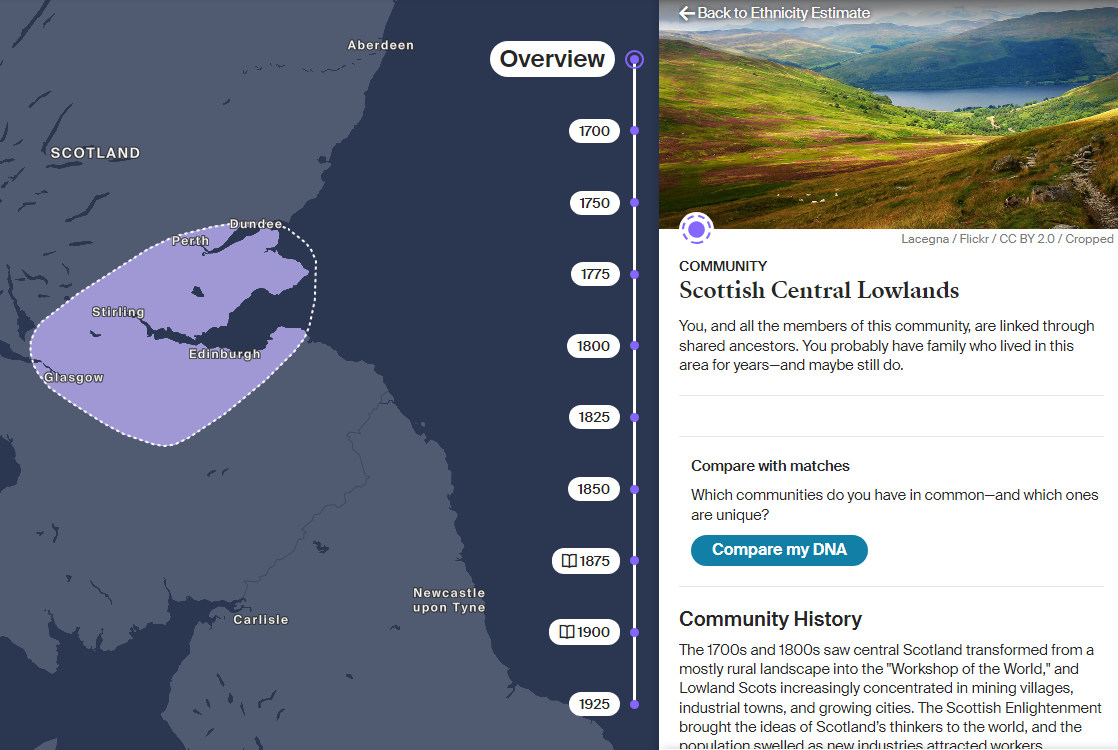Select the 1700 timeline period
1118x750 pixels.
coord(594,131)
